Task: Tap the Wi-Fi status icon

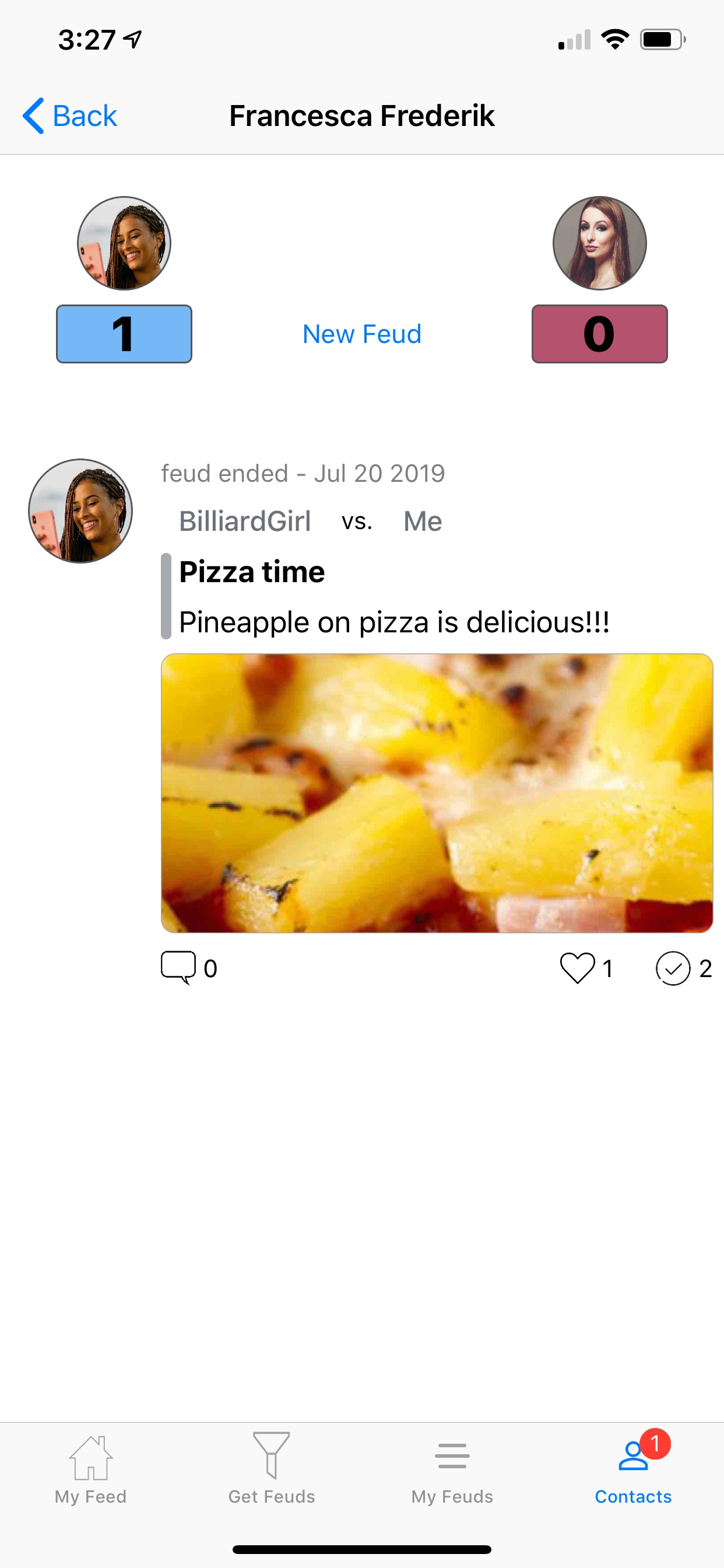Action: tap(615, 40)
